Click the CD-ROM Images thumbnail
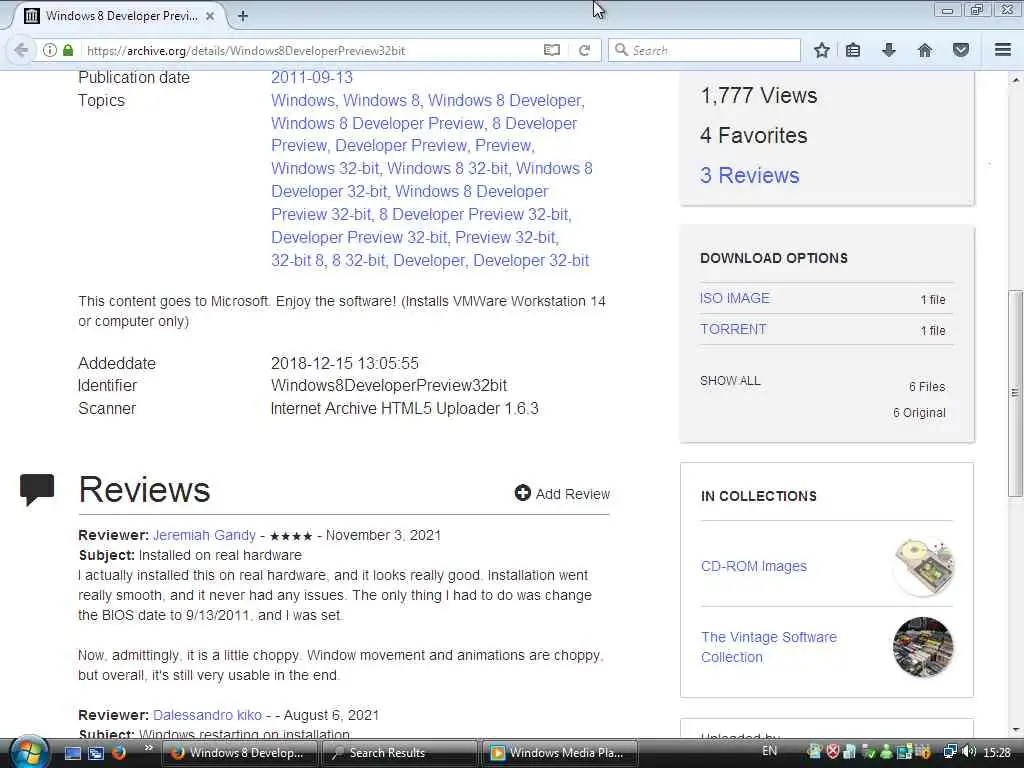 [x=923, y=566]
